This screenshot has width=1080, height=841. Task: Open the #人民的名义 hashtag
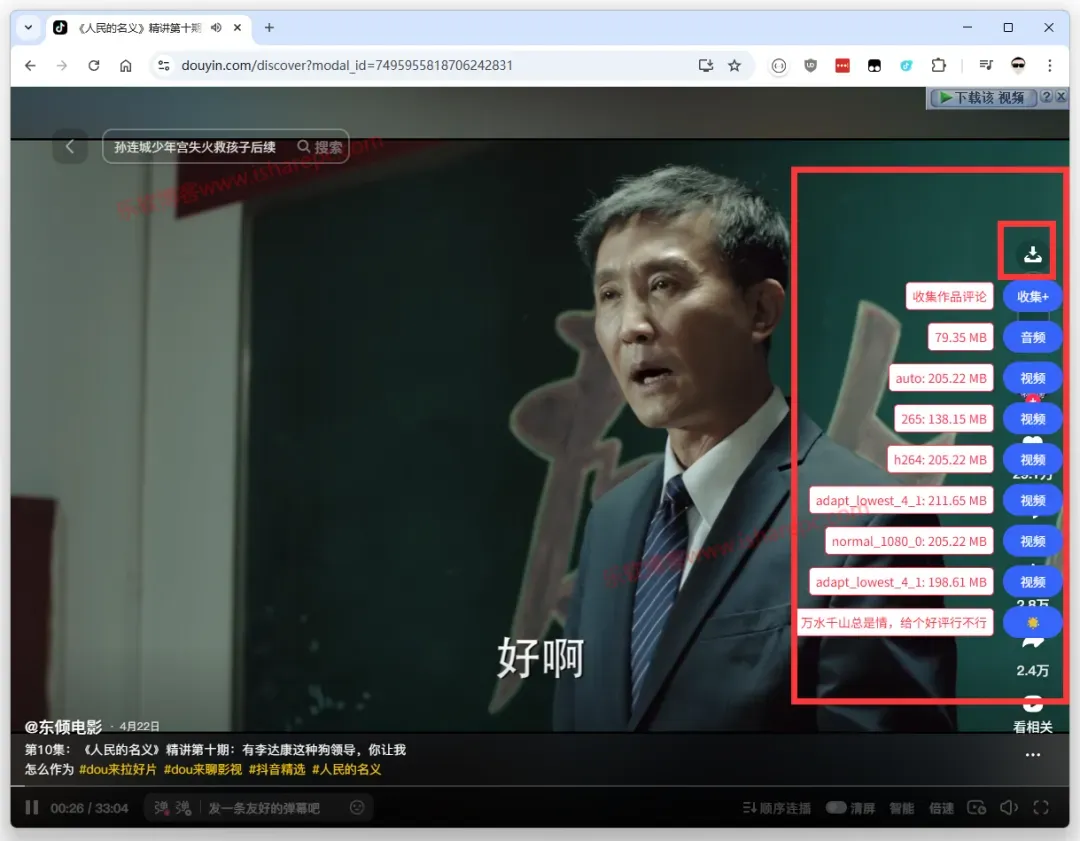coord(346,769)
